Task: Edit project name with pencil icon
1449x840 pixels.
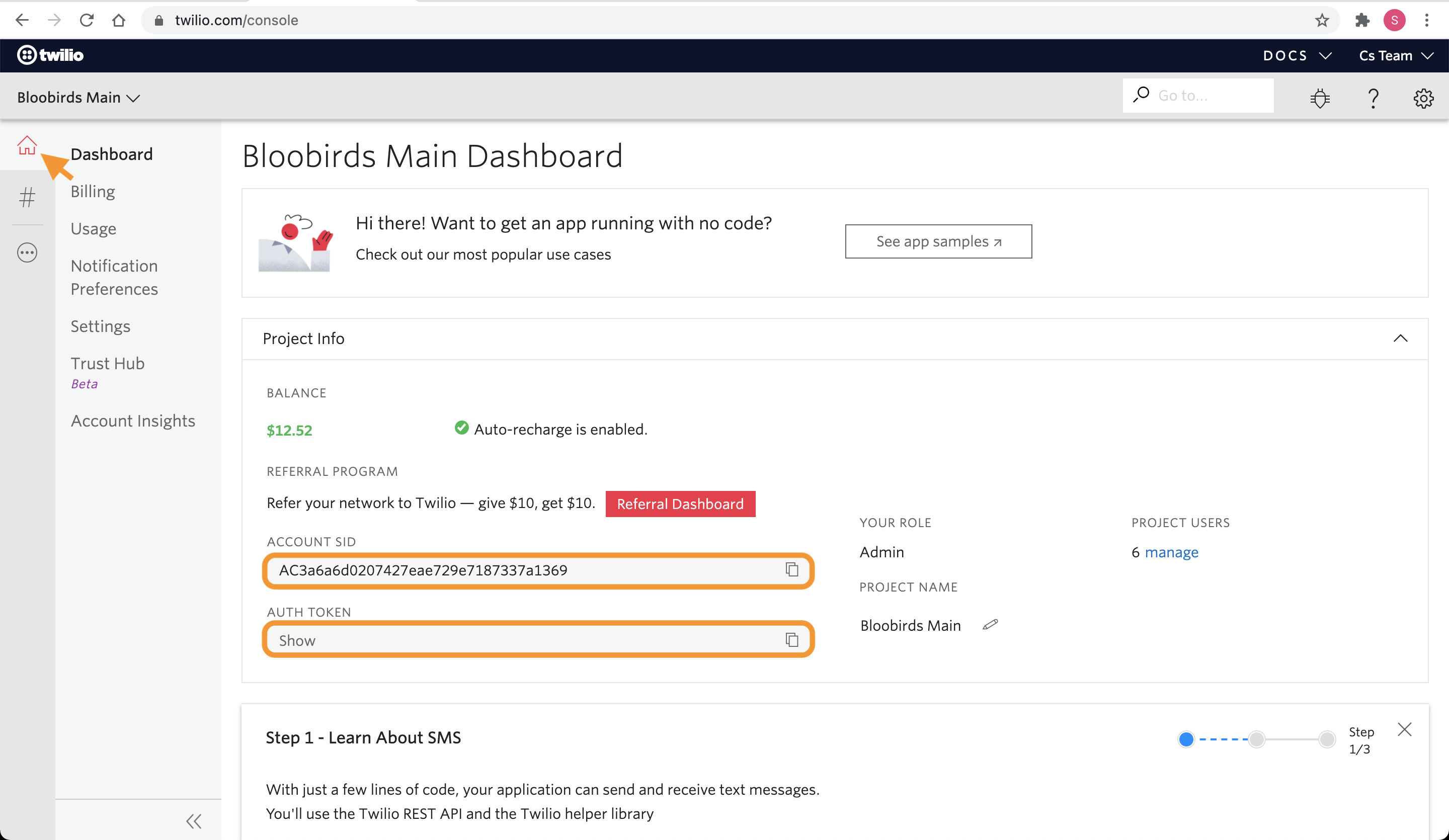Action: point(990,624)
